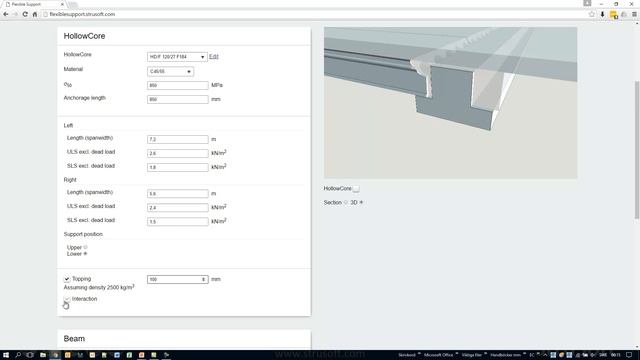Click the volume icon in system tray

click(x=592, y=355)
